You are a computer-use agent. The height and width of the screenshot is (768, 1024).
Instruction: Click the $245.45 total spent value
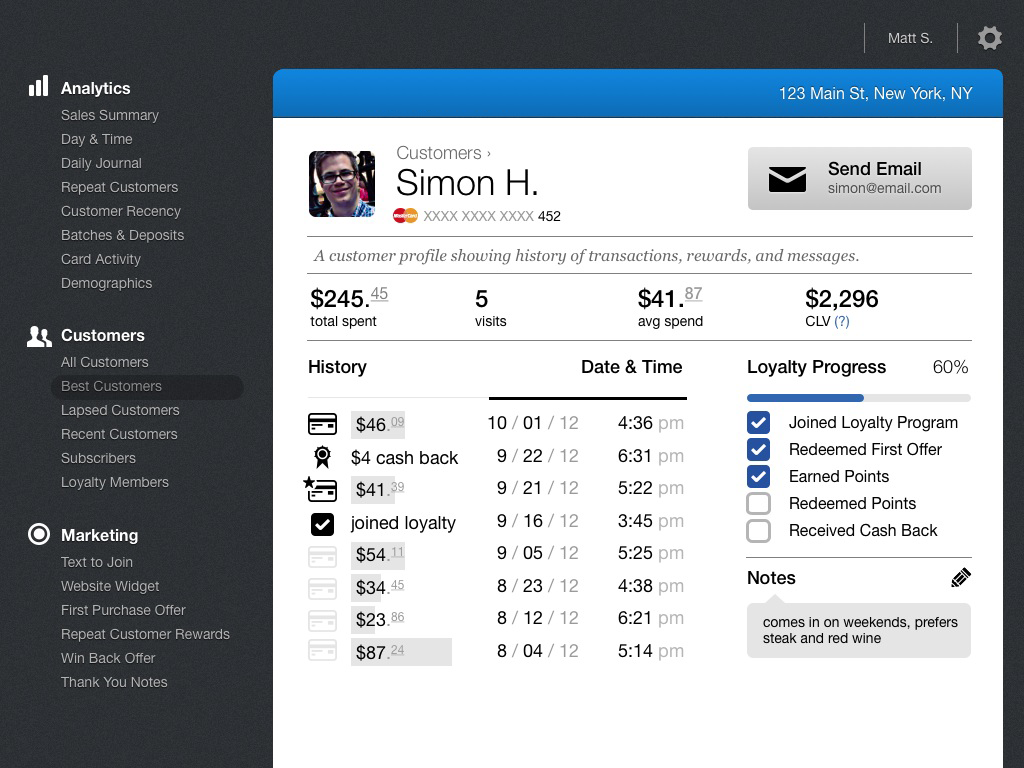click(349, 298)
